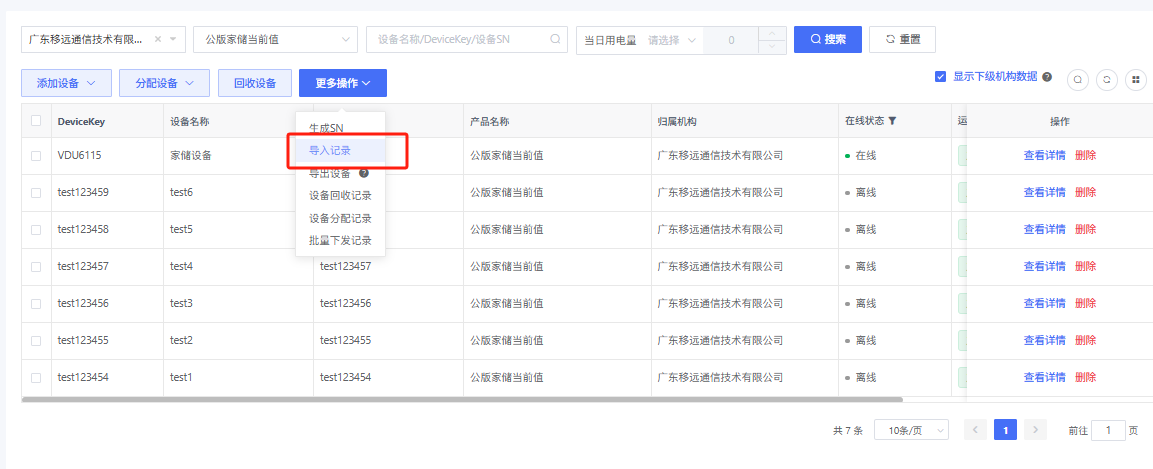Click the round search icon above table

[1078, 79]
